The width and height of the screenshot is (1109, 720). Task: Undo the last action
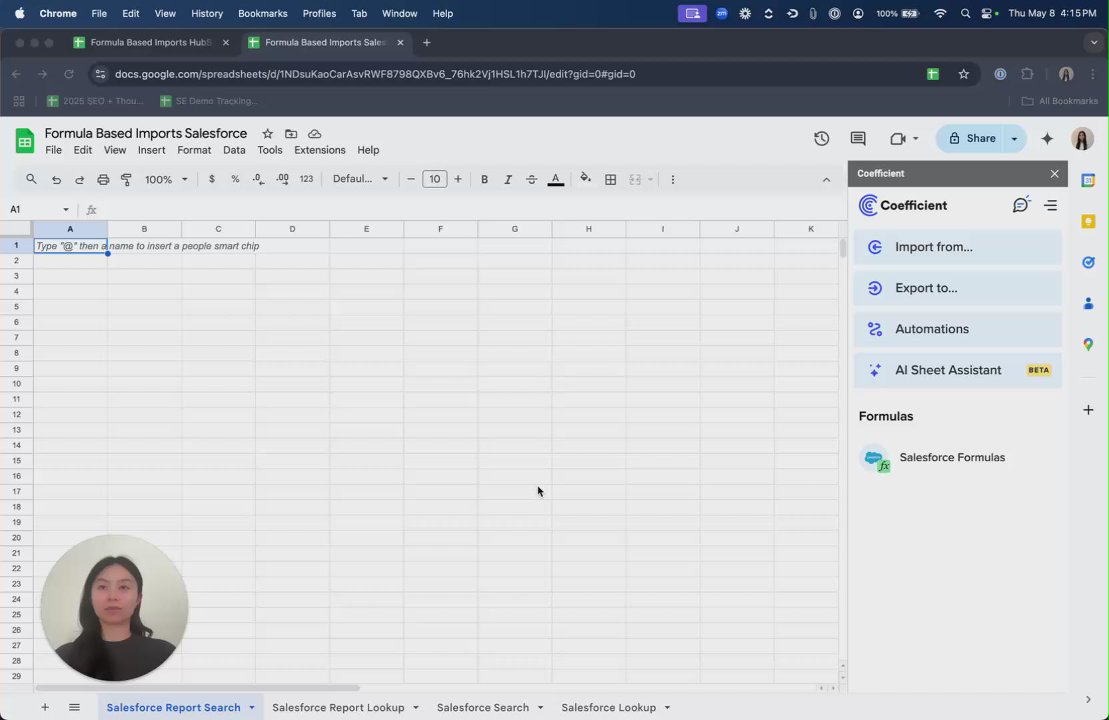56,180
